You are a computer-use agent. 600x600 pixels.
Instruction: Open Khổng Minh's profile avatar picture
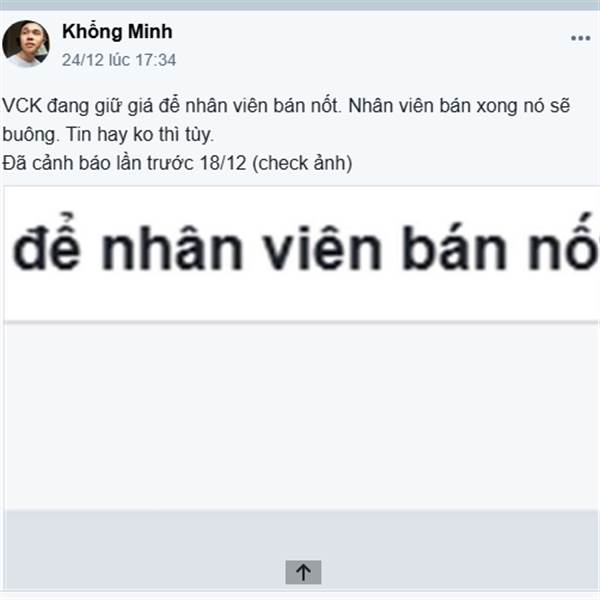pyautogui.click(x=26, y=44)
